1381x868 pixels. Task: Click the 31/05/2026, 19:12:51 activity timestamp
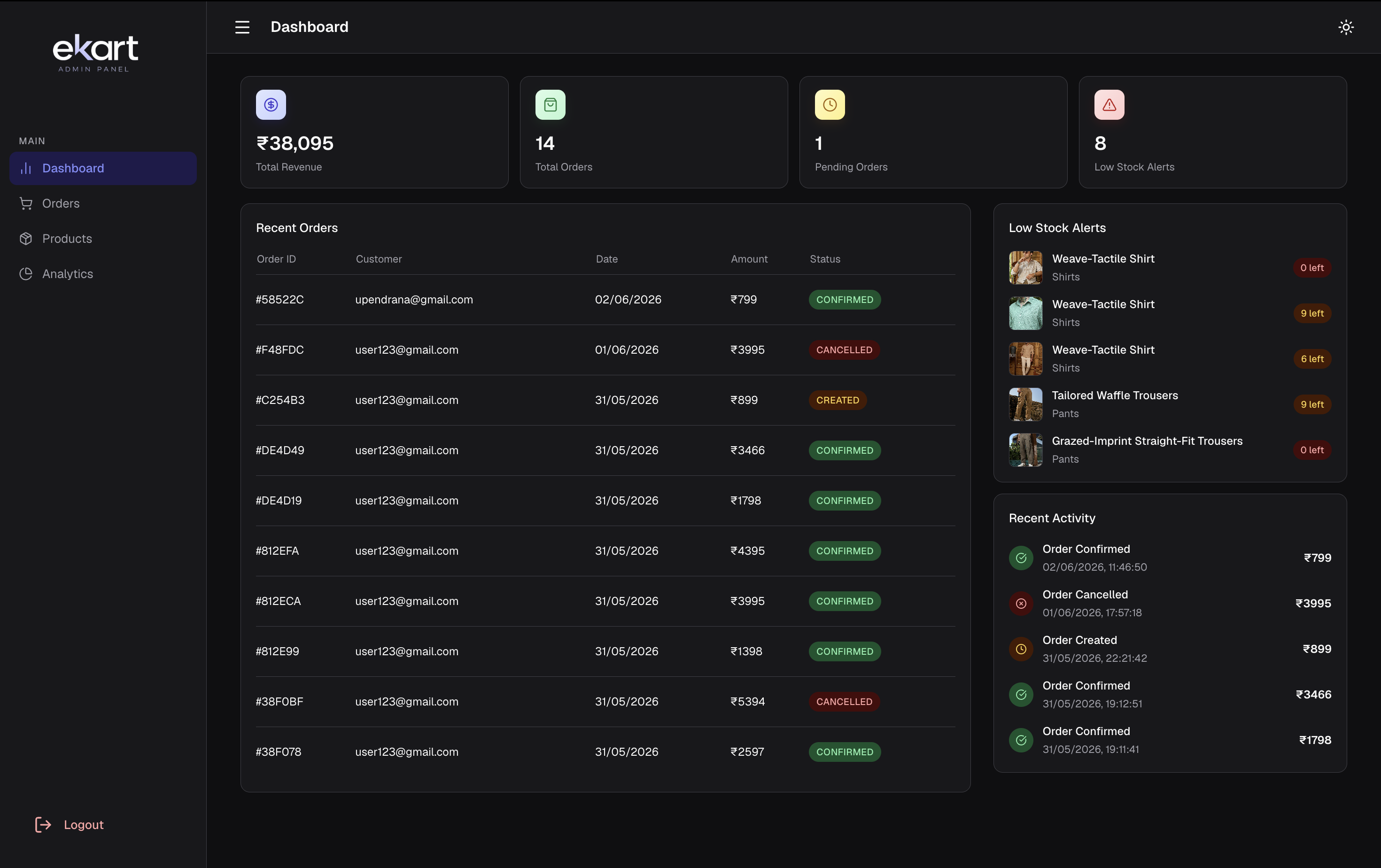coord(1093,704)
